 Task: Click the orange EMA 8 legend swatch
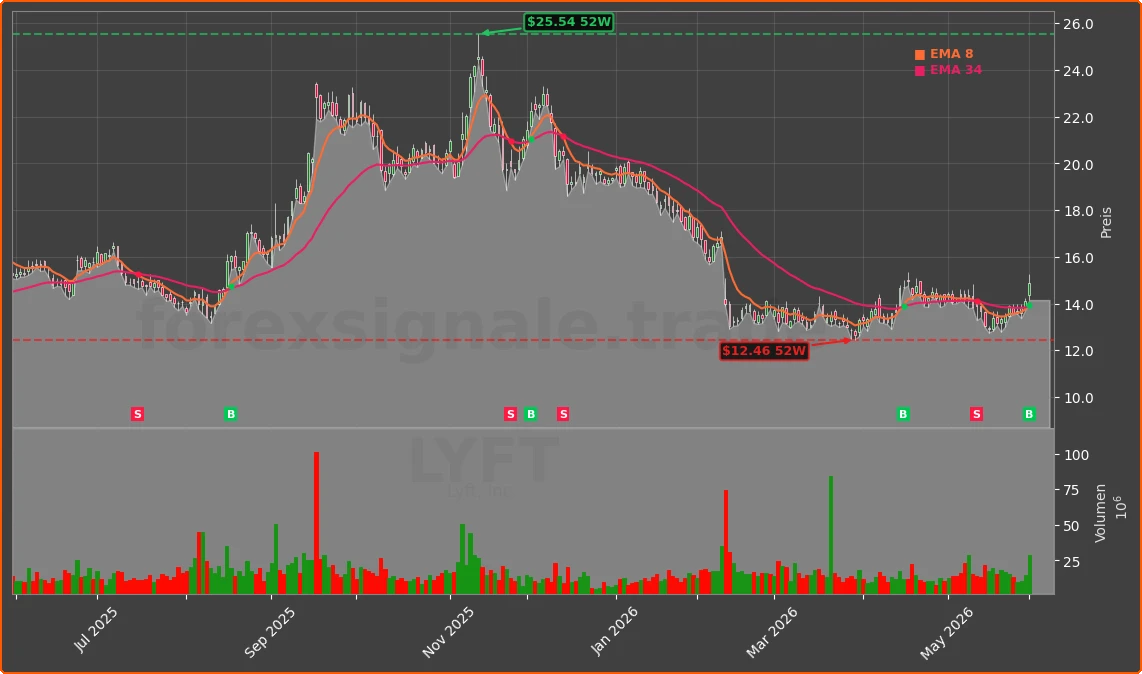pos(920,55)
